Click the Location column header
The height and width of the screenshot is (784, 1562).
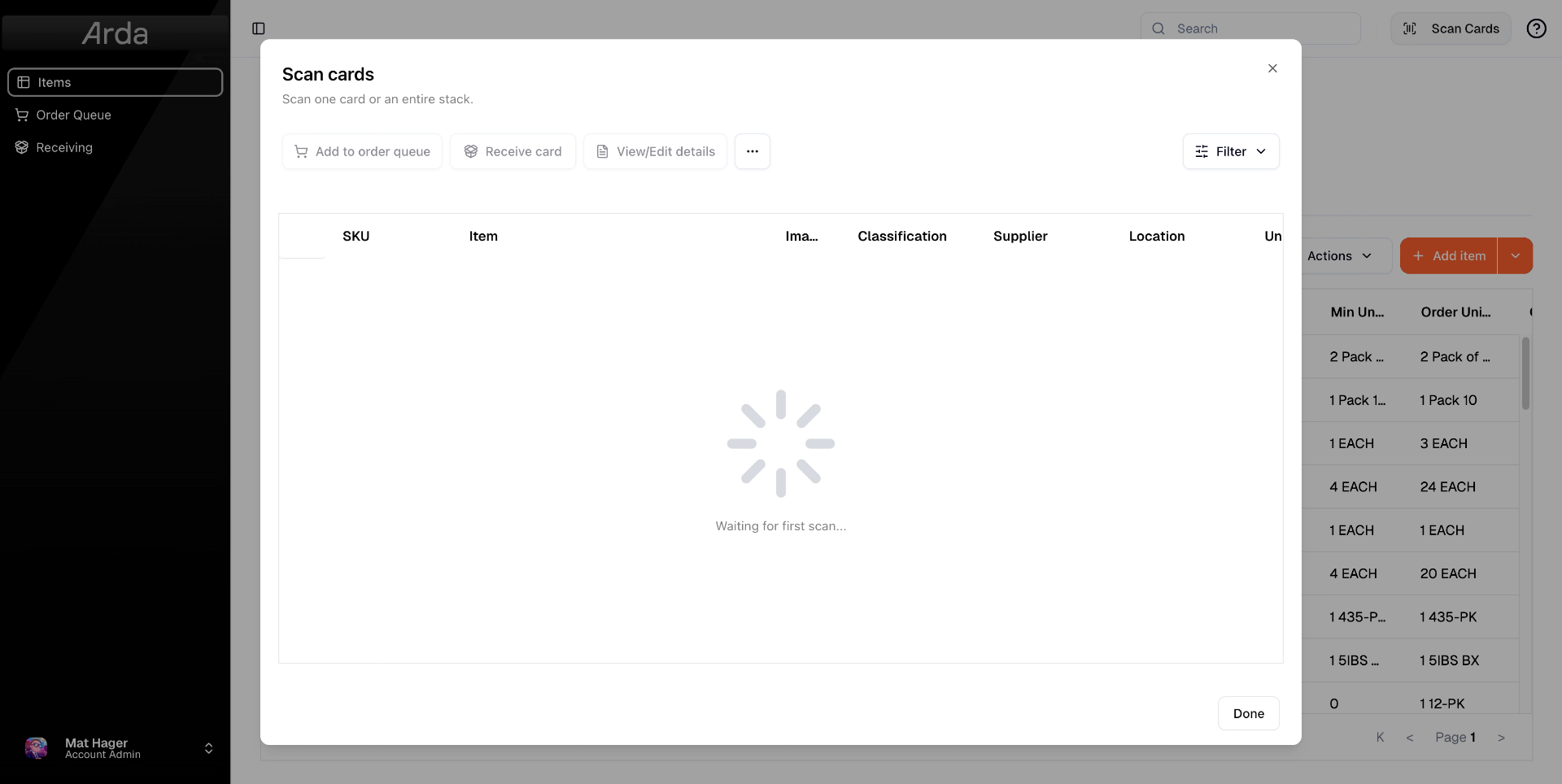(x=1157, y=236)
